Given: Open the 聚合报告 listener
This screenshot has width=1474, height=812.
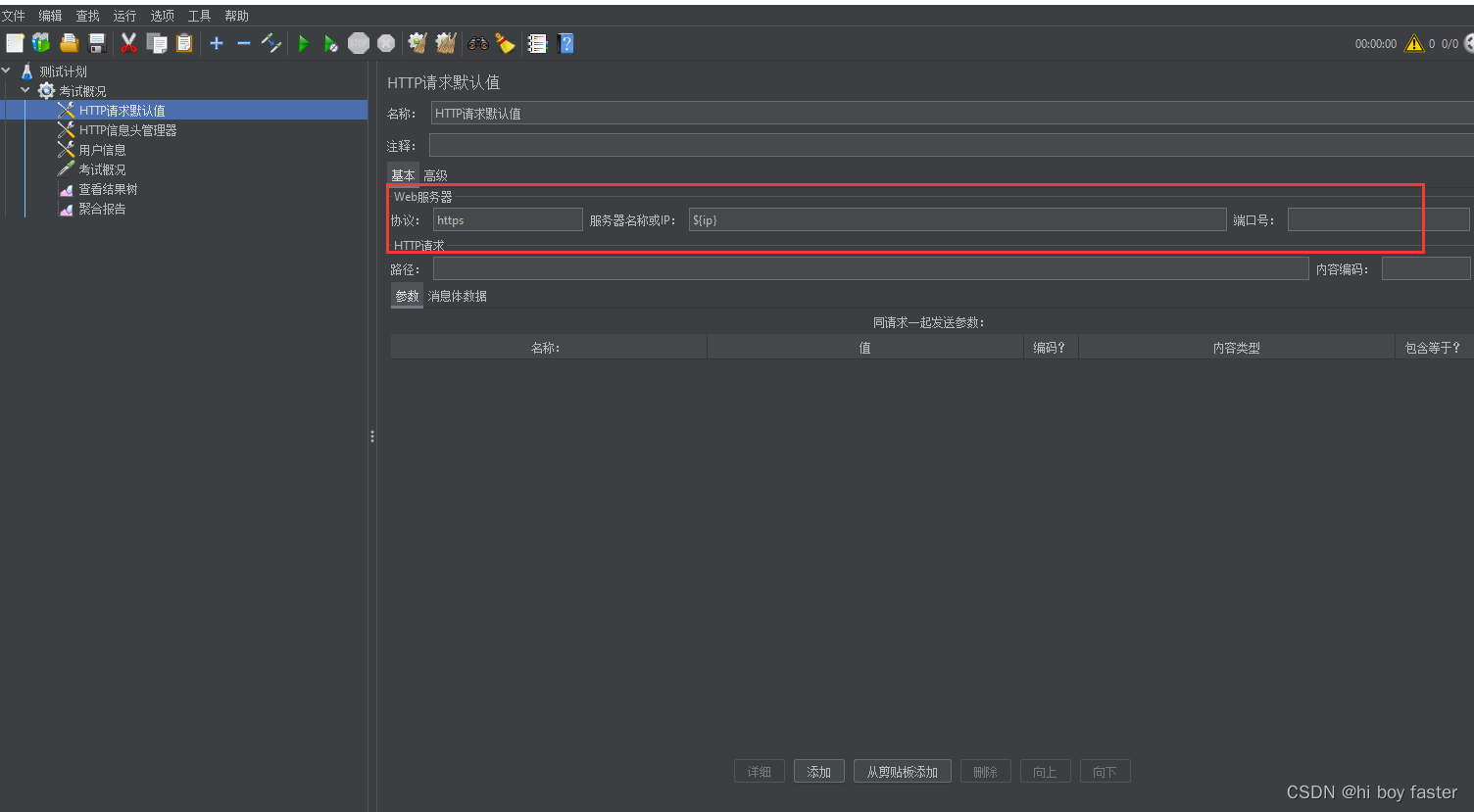Looking at the screenshot, I should [x=102, y=209].
